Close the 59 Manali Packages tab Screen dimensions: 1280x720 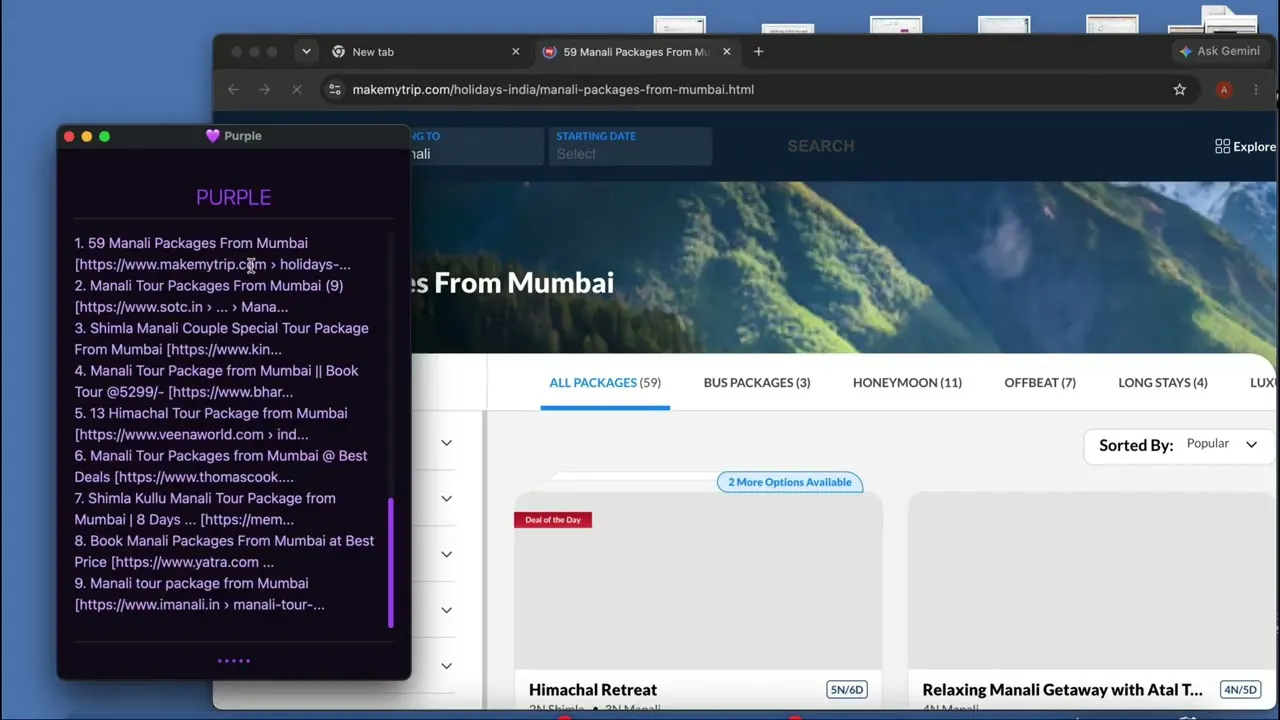(727, 51)
